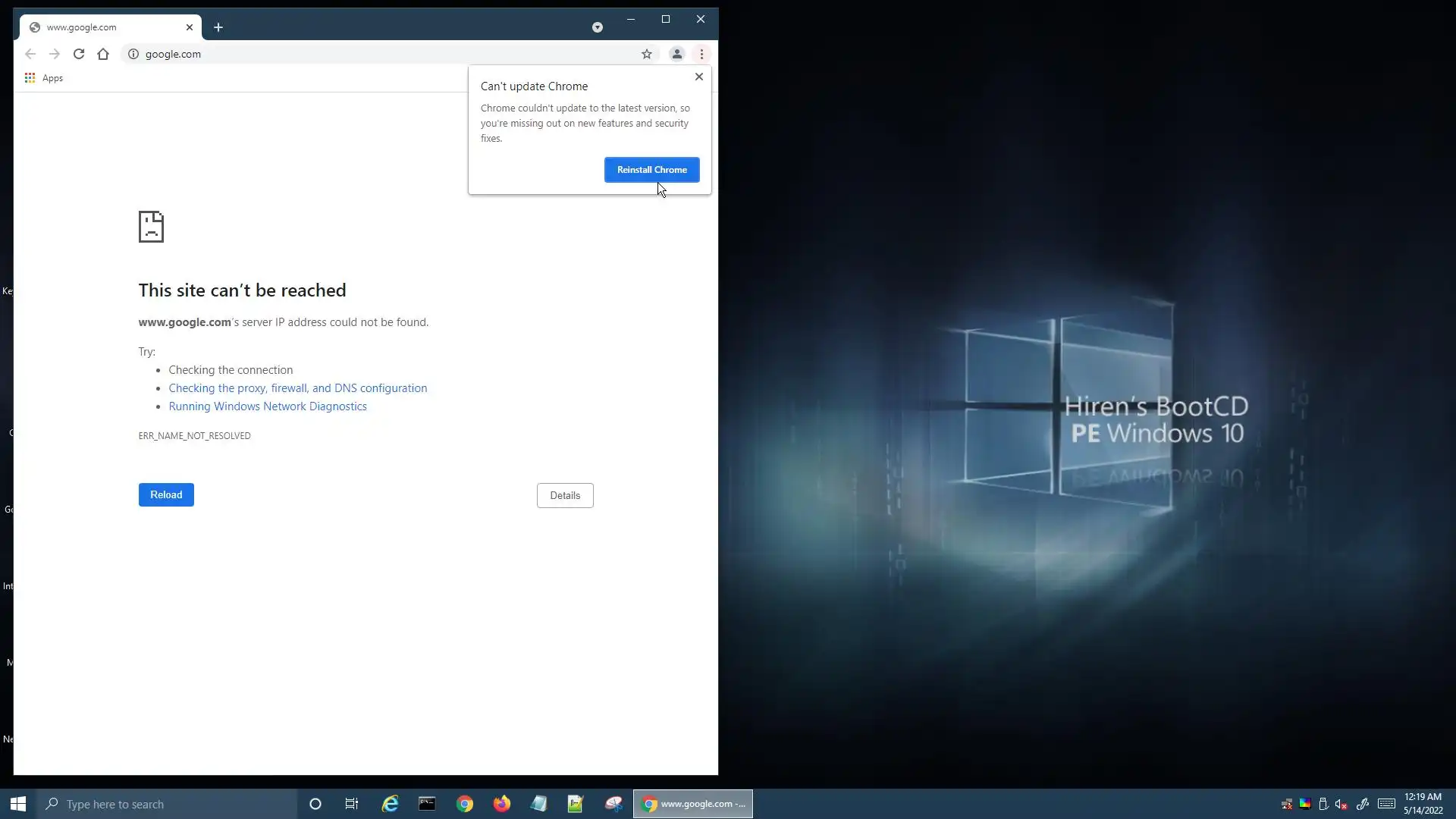
Task: Open the Chrome profile avatar icon
Action: click(x=676, y=54)
